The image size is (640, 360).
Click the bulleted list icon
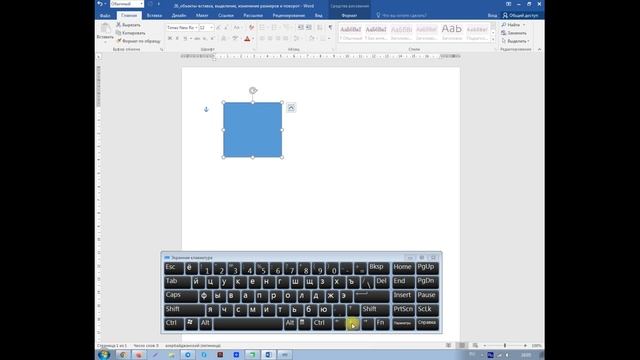(262, 27)
